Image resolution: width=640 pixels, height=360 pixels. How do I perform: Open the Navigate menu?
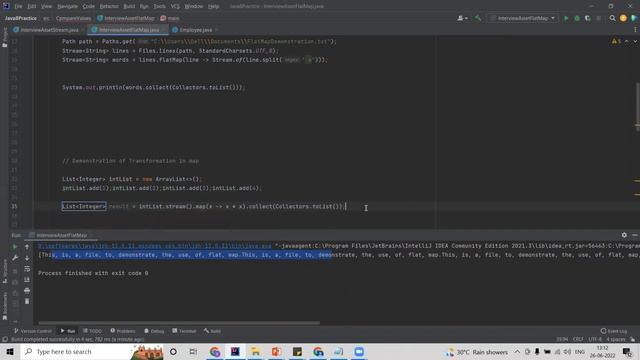click(67, 6)
